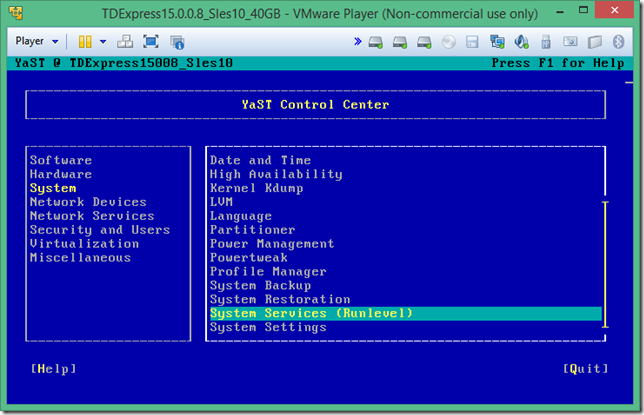Select Network Devices category
This screenshot has height=415, width=644.
coord(88,202)
